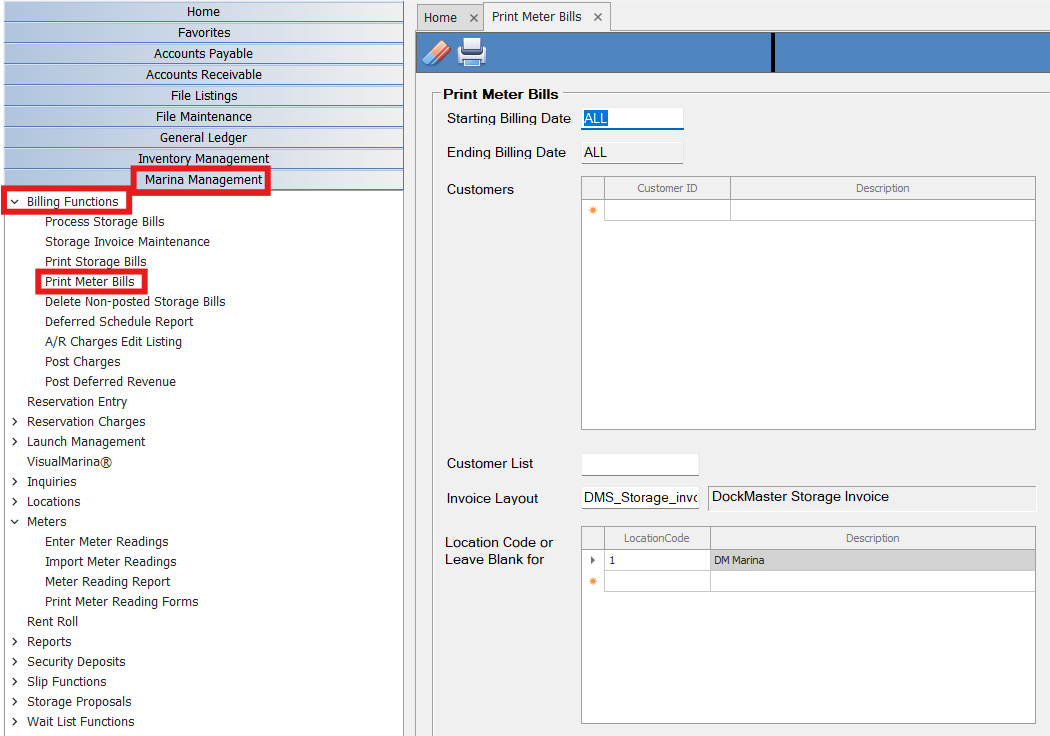This screenshot has height=736, width=1050.
Task: Open Enter Meter Readings
Action: [106, 542]
